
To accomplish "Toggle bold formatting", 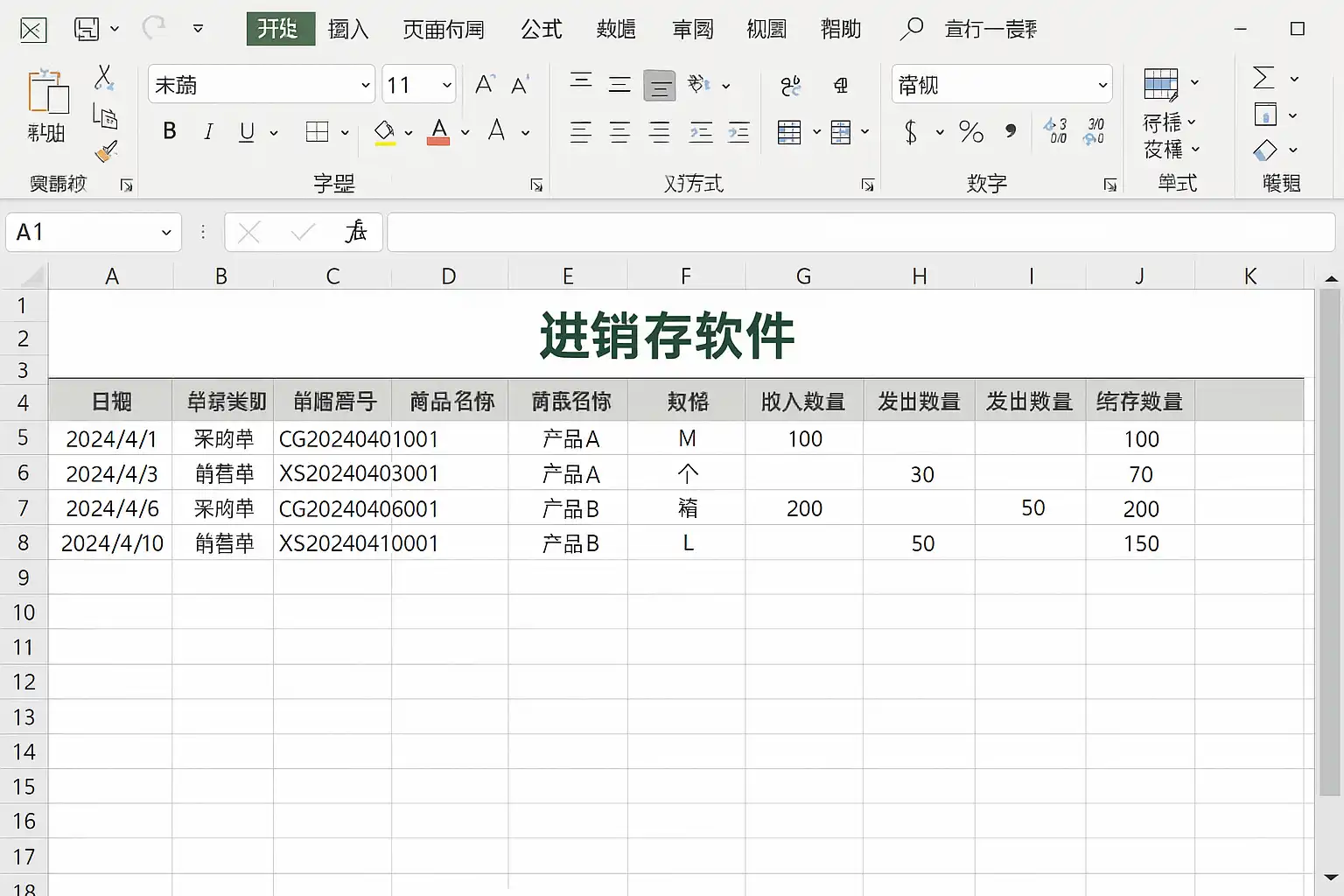I will click(170, 131).
